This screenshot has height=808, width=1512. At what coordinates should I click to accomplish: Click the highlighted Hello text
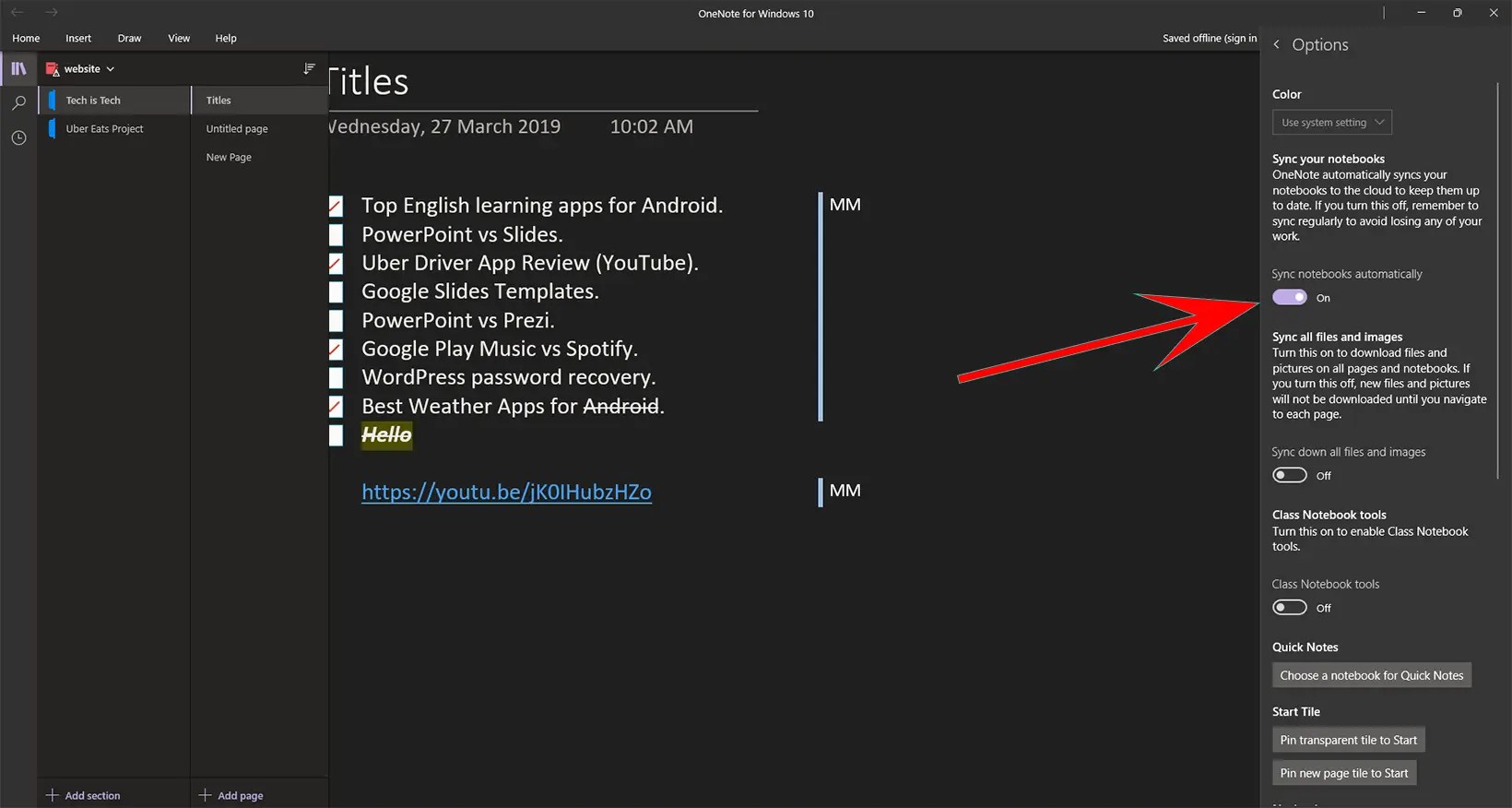point(386,434)
